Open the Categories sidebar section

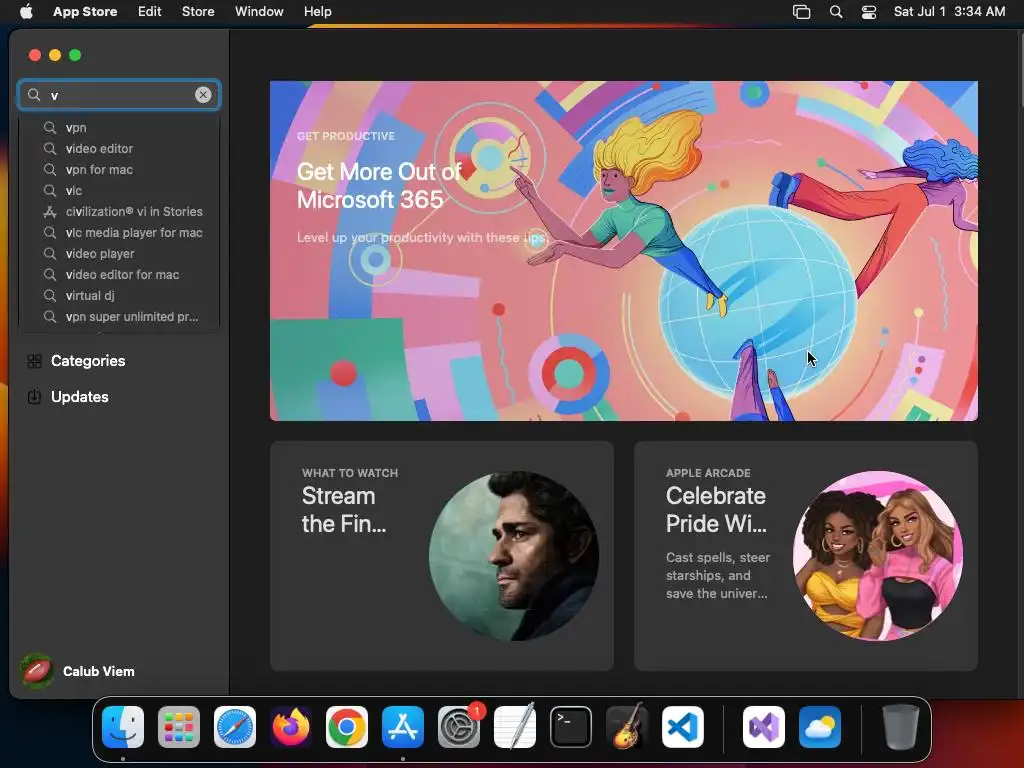pos(119,361)
